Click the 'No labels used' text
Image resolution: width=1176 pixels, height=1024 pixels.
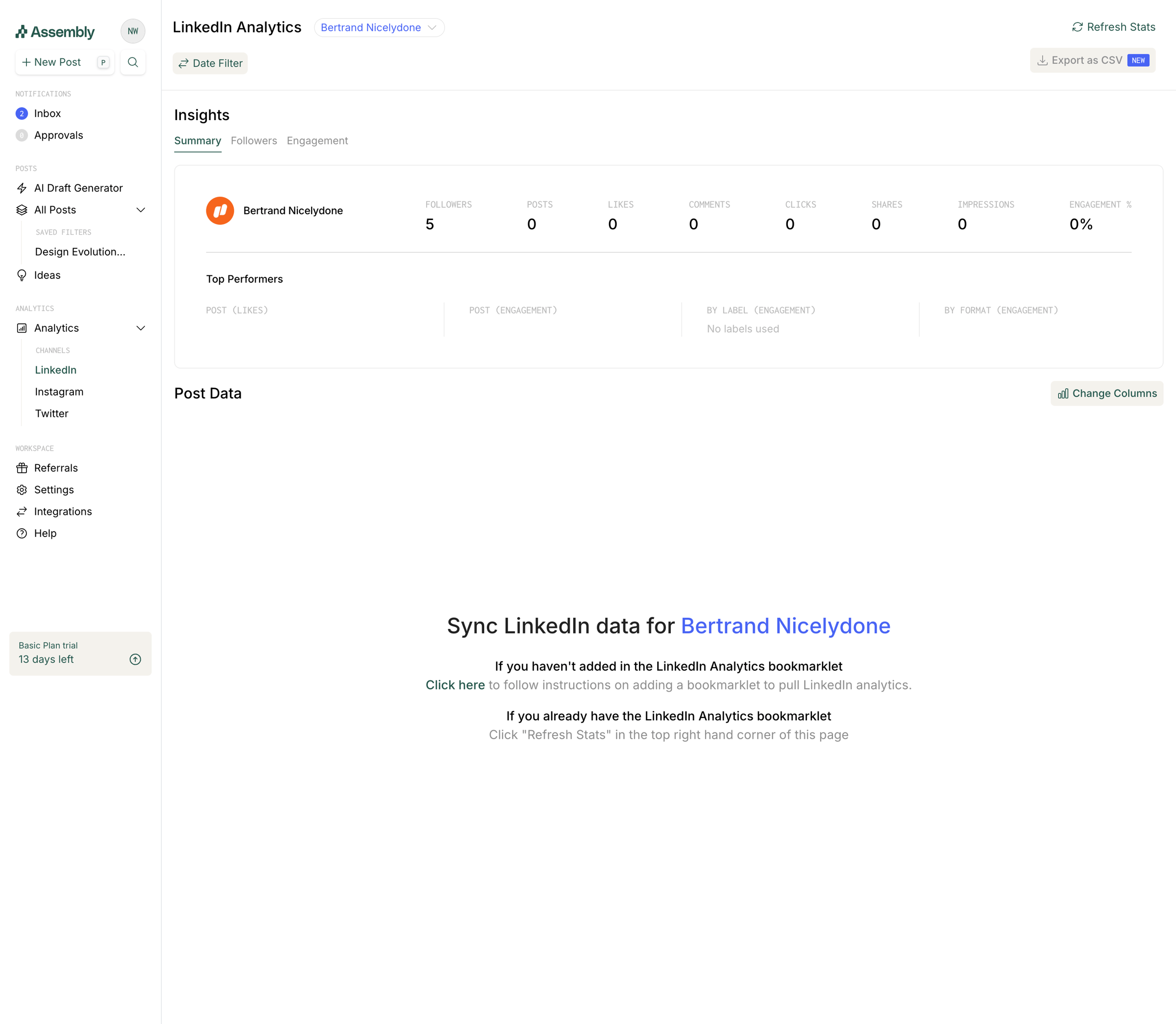(743, 329)
